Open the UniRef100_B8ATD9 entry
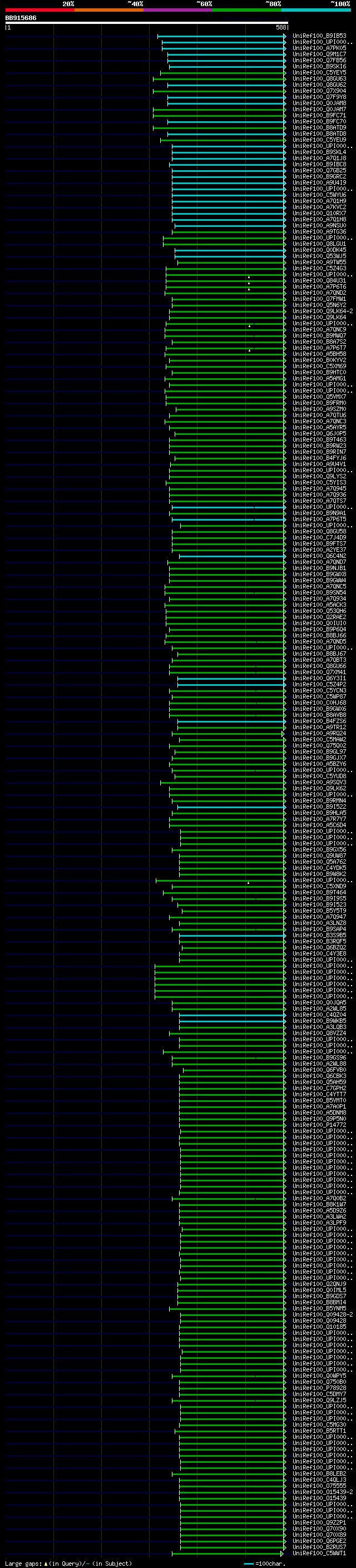This screenshot has height=1568, width=356. [x=319, y=128]
